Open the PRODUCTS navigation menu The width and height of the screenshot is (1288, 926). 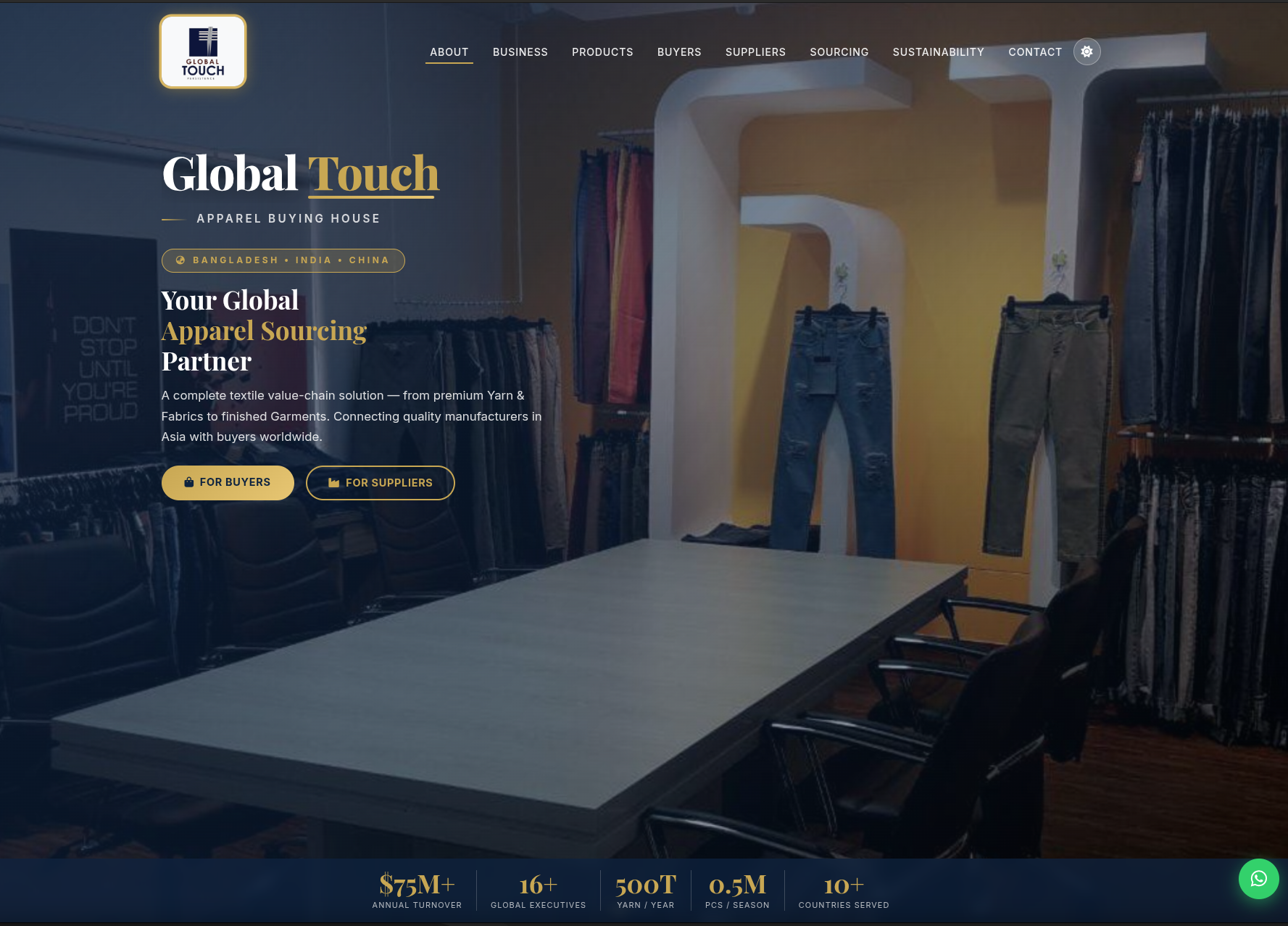tap(602, 51)
